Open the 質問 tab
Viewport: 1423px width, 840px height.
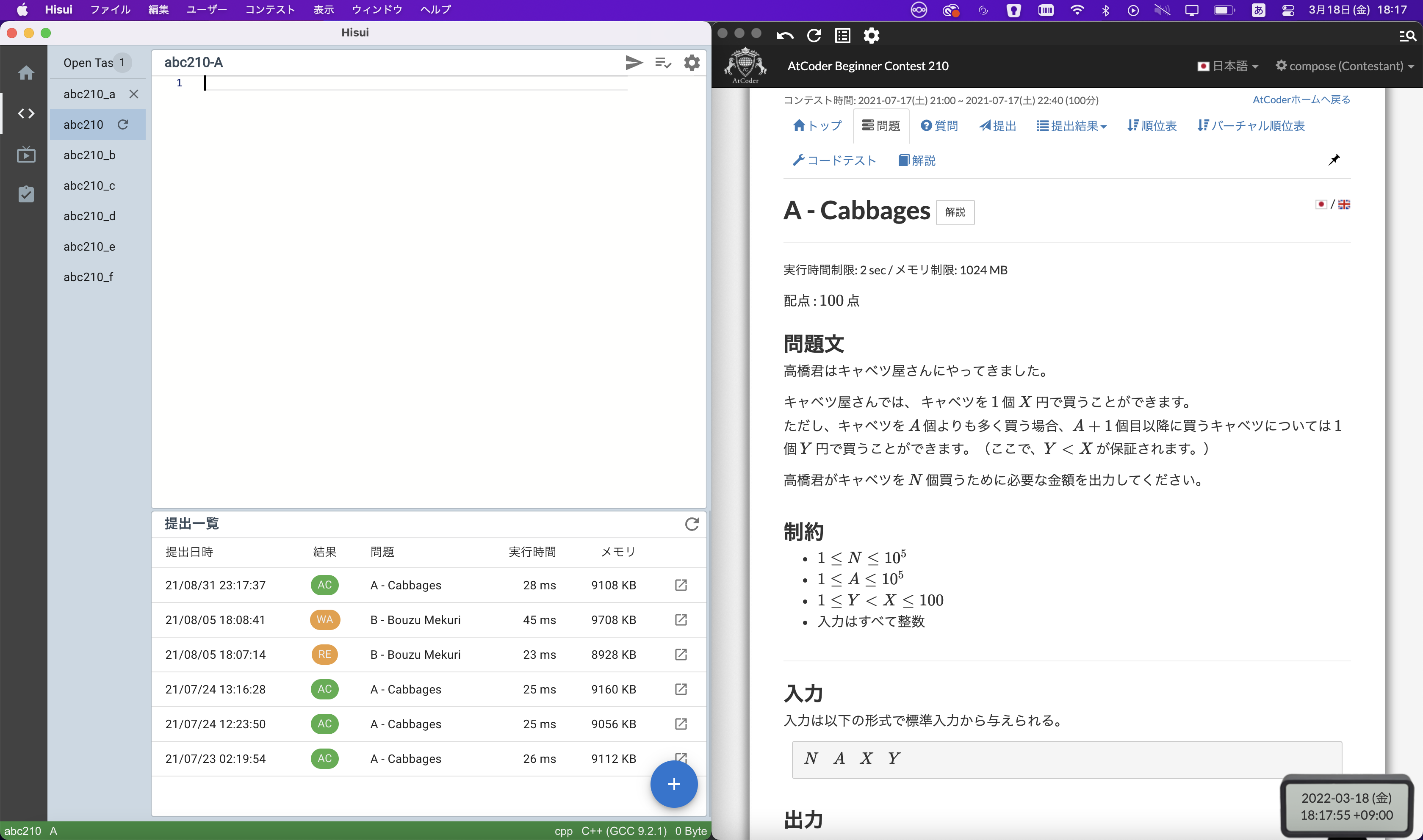(x=939, y=126)
